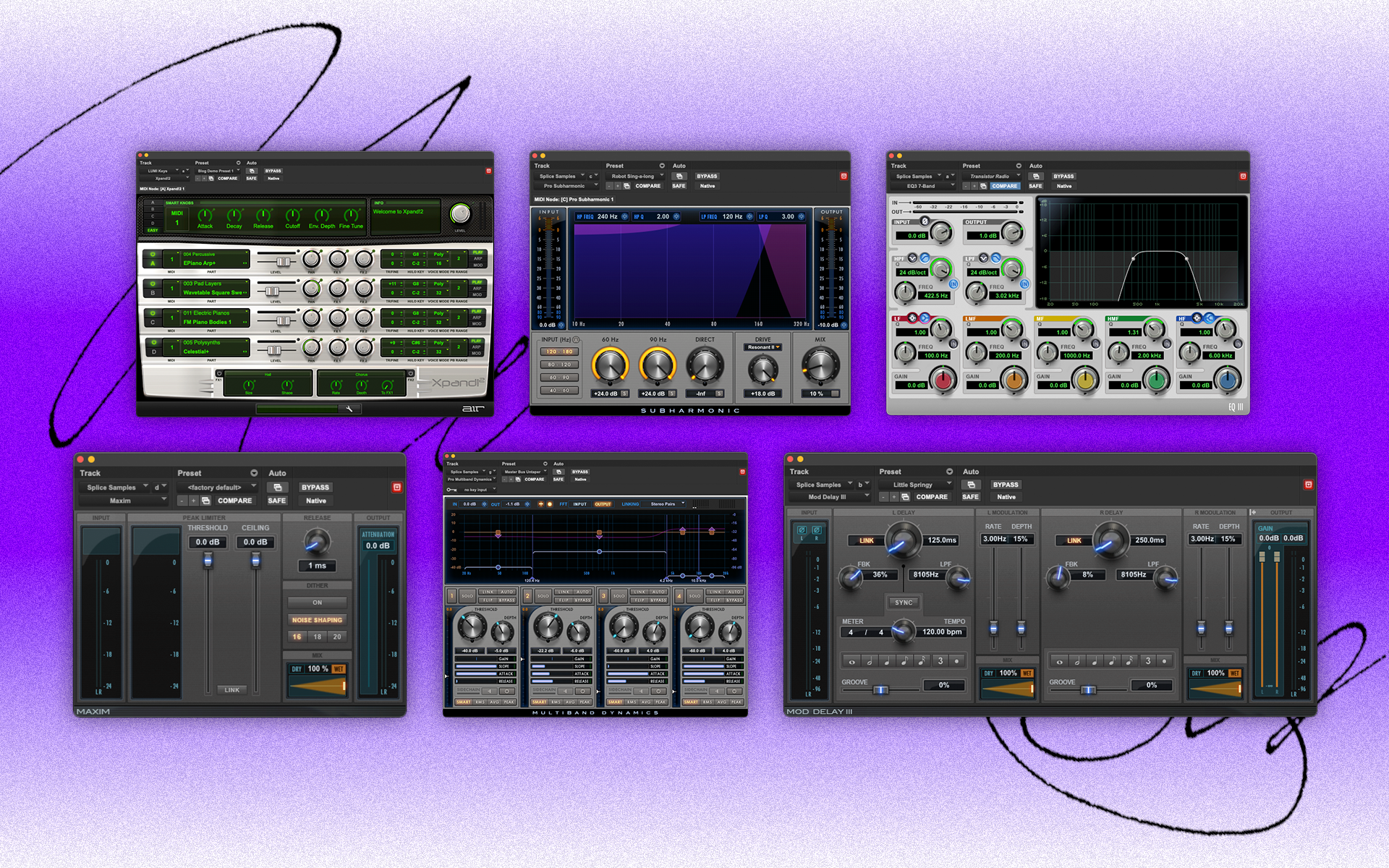Viewport: 1389px width, 868px height.
Task: Toggle LPF band IN button in EQ3
Action: [x=1024, y=284]
